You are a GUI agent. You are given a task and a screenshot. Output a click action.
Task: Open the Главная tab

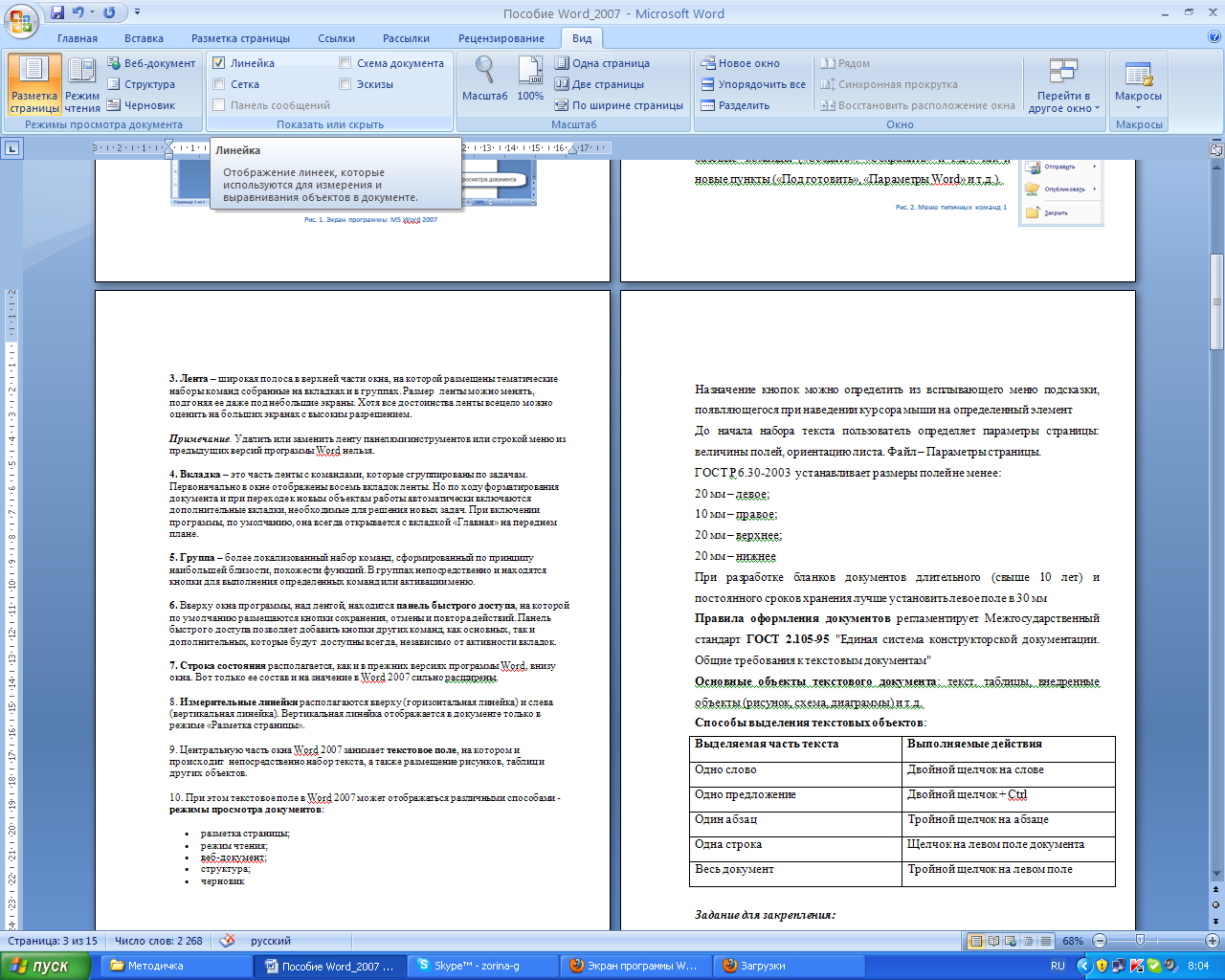click(78, 38)
